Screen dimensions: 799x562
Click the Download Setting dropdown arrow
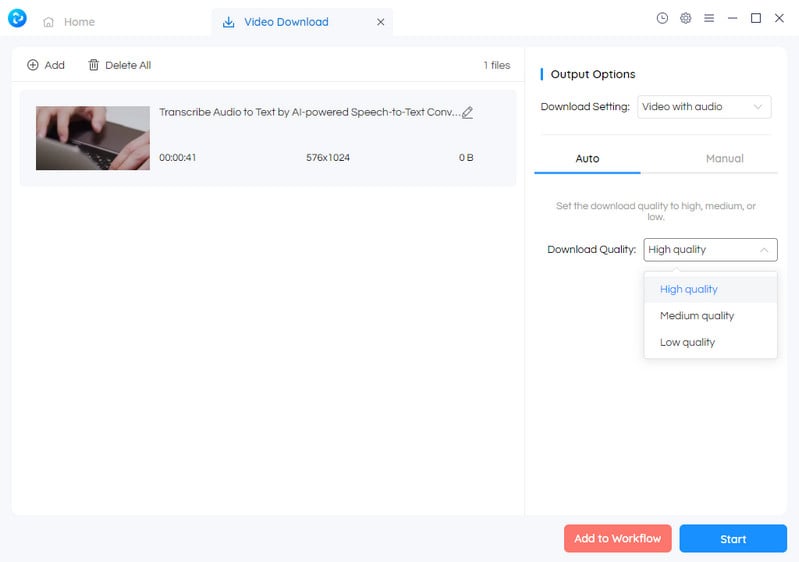[758, 107]
